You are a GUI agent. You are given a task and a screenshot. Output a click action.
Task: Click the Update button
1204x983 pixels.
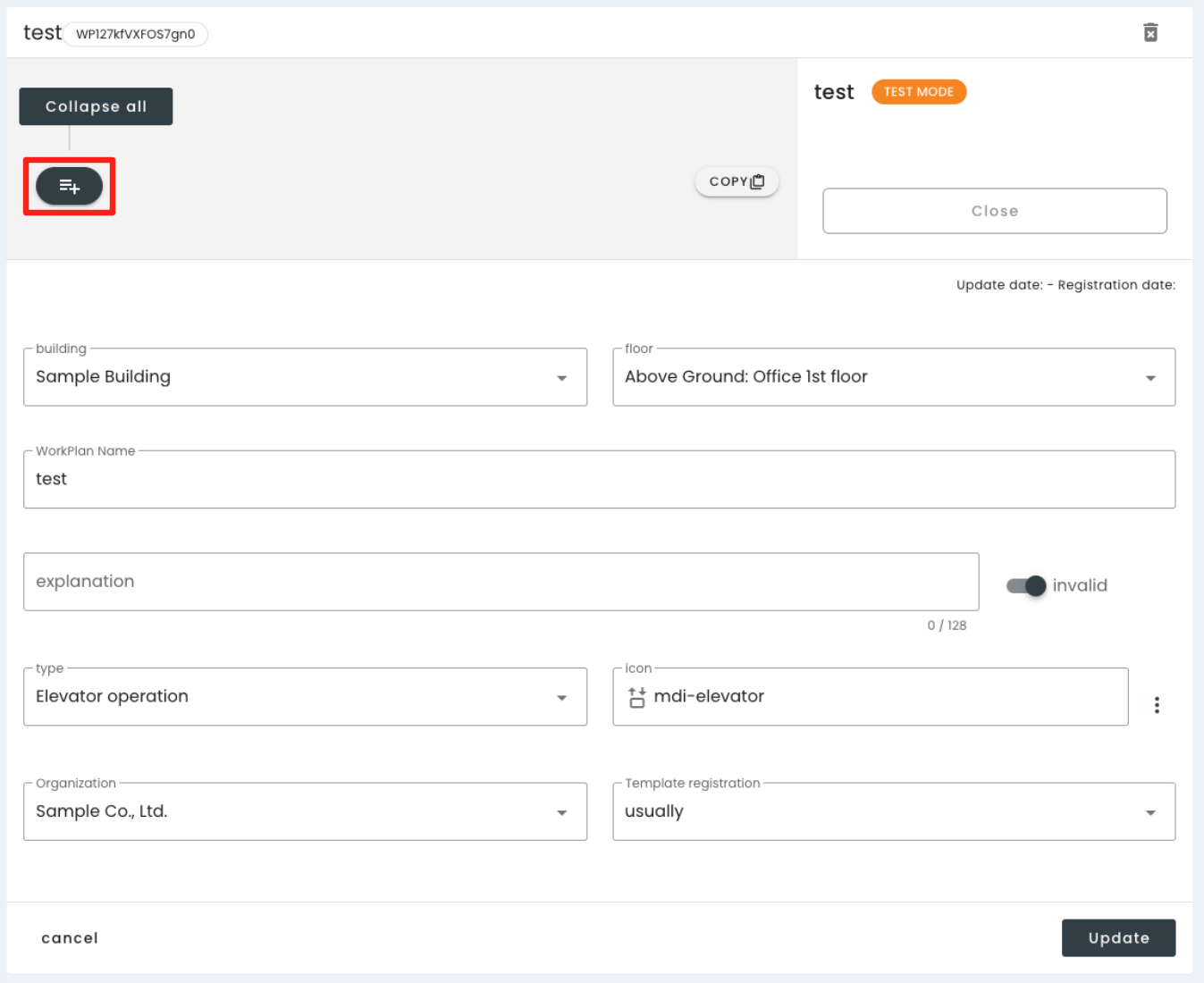1118,937
